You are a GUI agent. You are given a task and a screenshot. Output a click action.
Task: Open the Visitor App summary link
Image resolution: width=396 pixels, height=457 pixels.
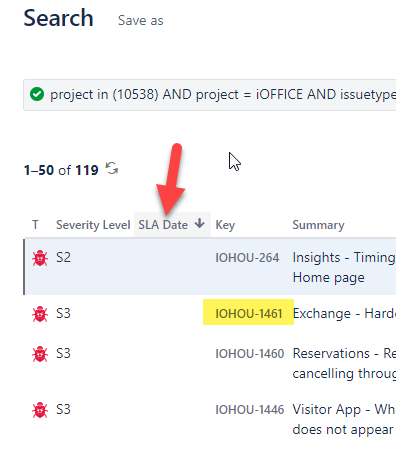tap(344, 419)
